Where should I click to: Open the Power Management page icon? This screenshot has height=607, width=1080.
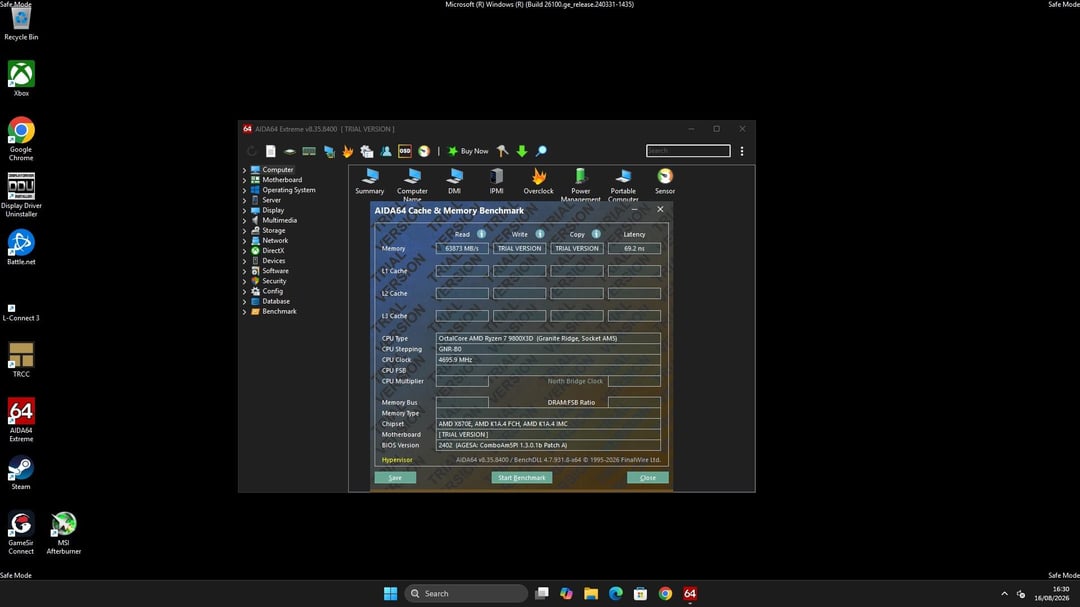coord(581,185)
